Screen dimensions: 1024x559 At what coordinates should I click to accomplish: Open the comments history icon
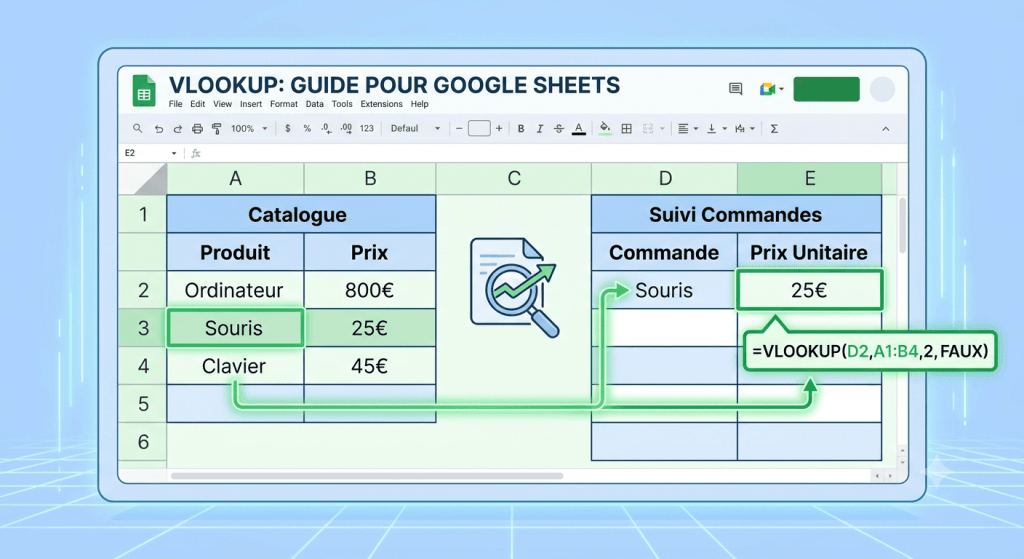click(736, 89)
